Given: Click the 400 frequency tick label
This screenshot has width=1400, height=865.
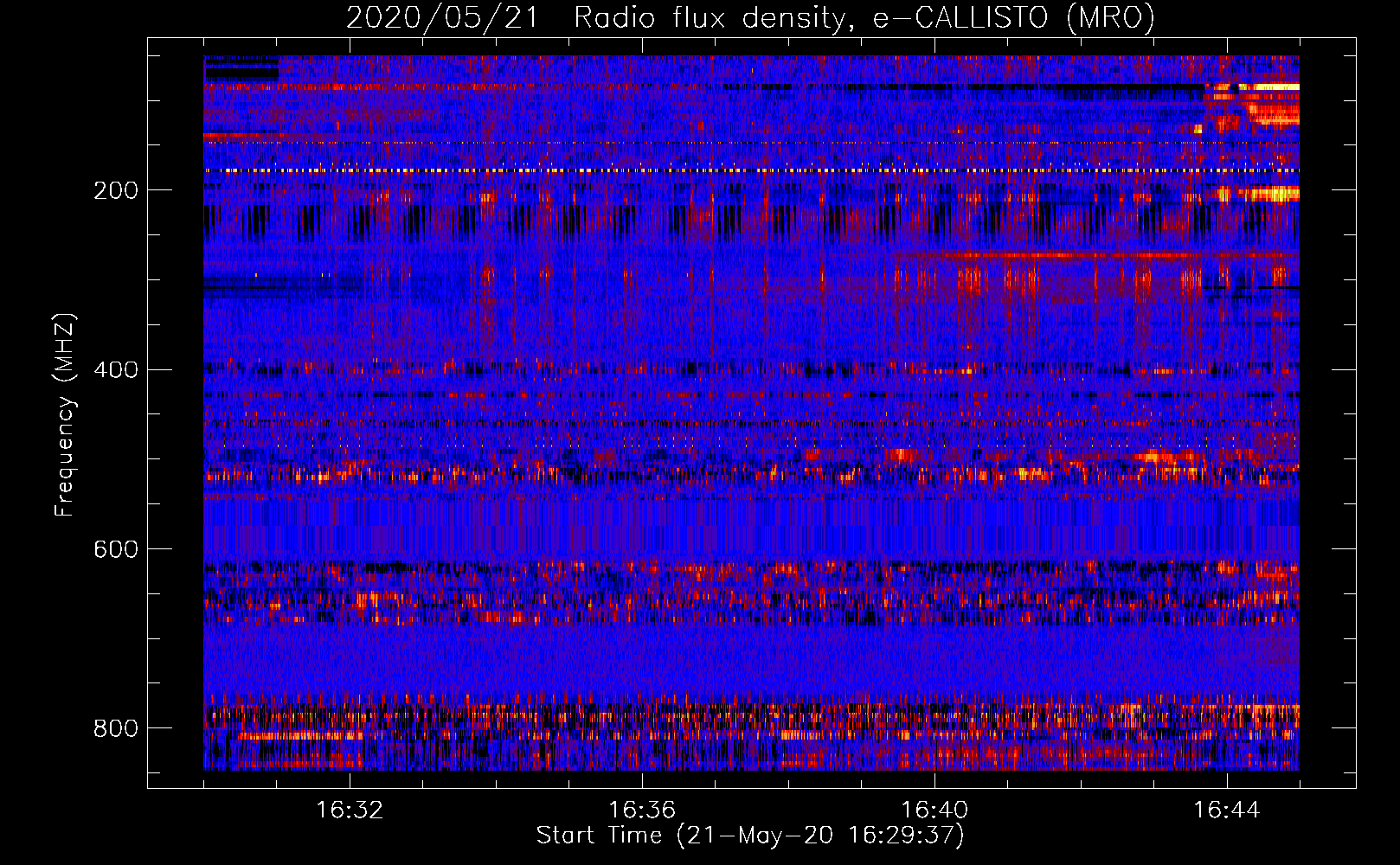Looking at the screenshot, I should (116, 370).
